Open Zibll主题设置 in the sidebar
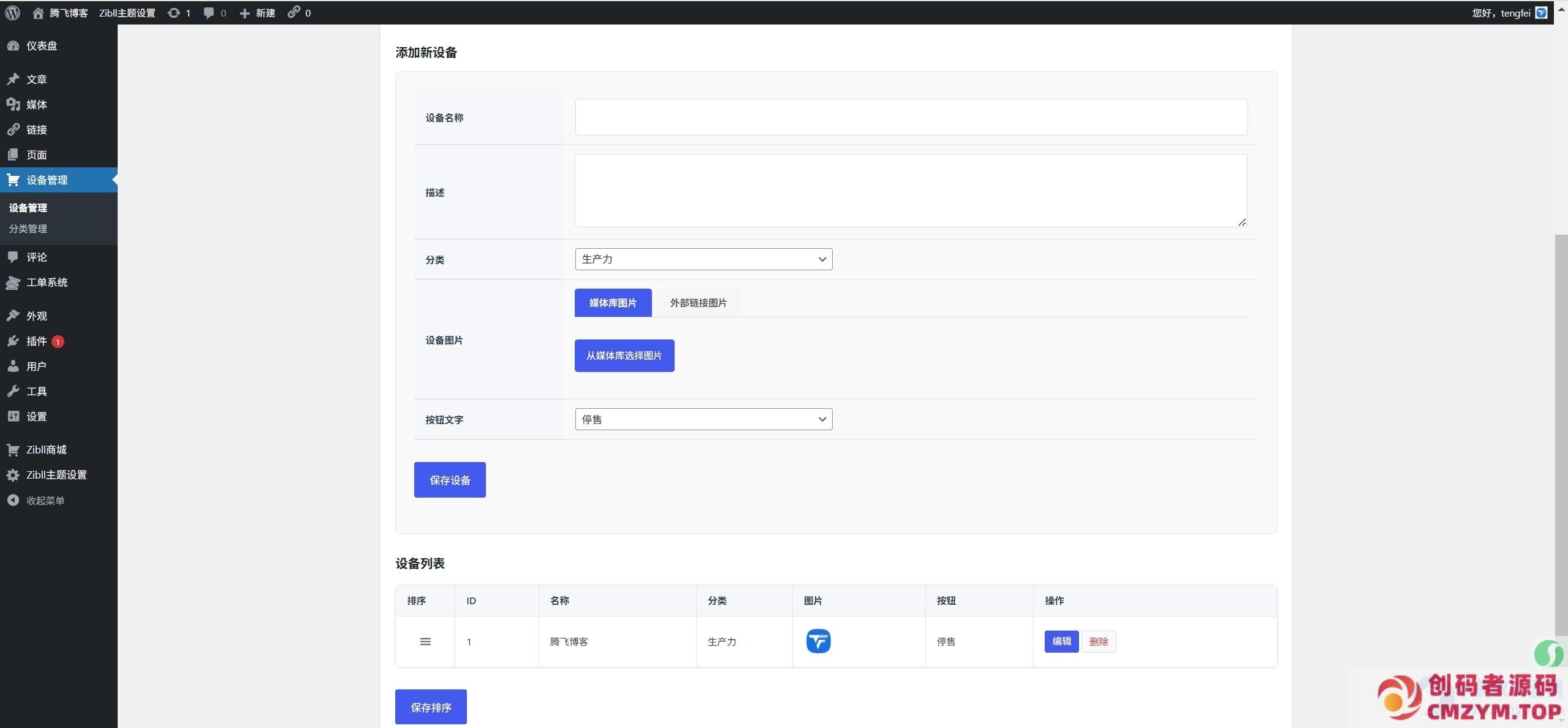Image resolution: width=1568 pixels, height=728 pixels. [56, 475]
